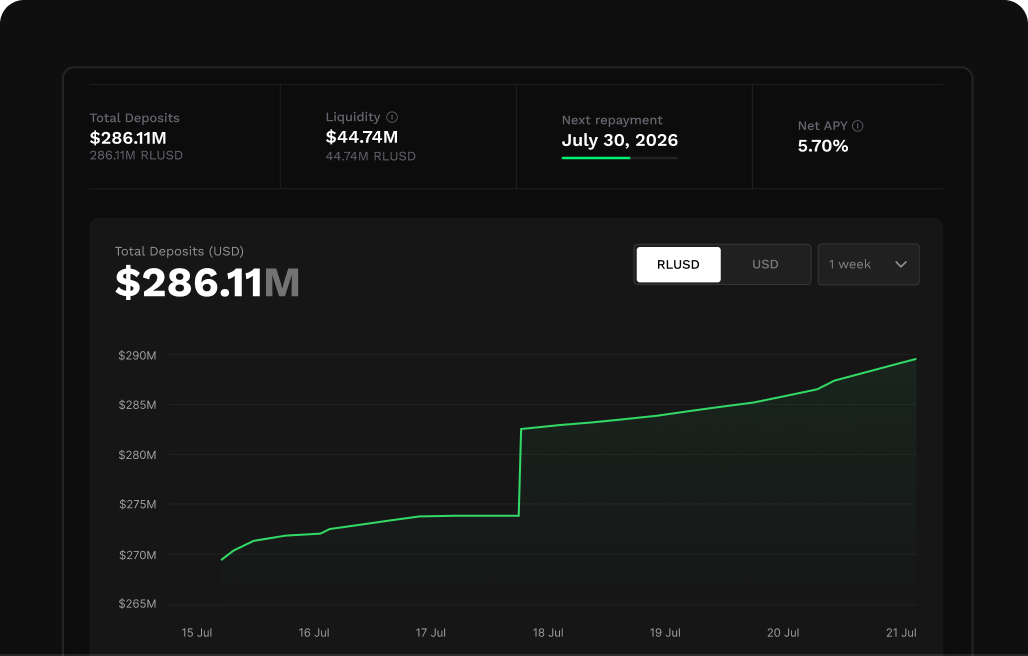Click the Net APY 5.70% value
The image size is (1028, 656).
[x=823, y=146]
